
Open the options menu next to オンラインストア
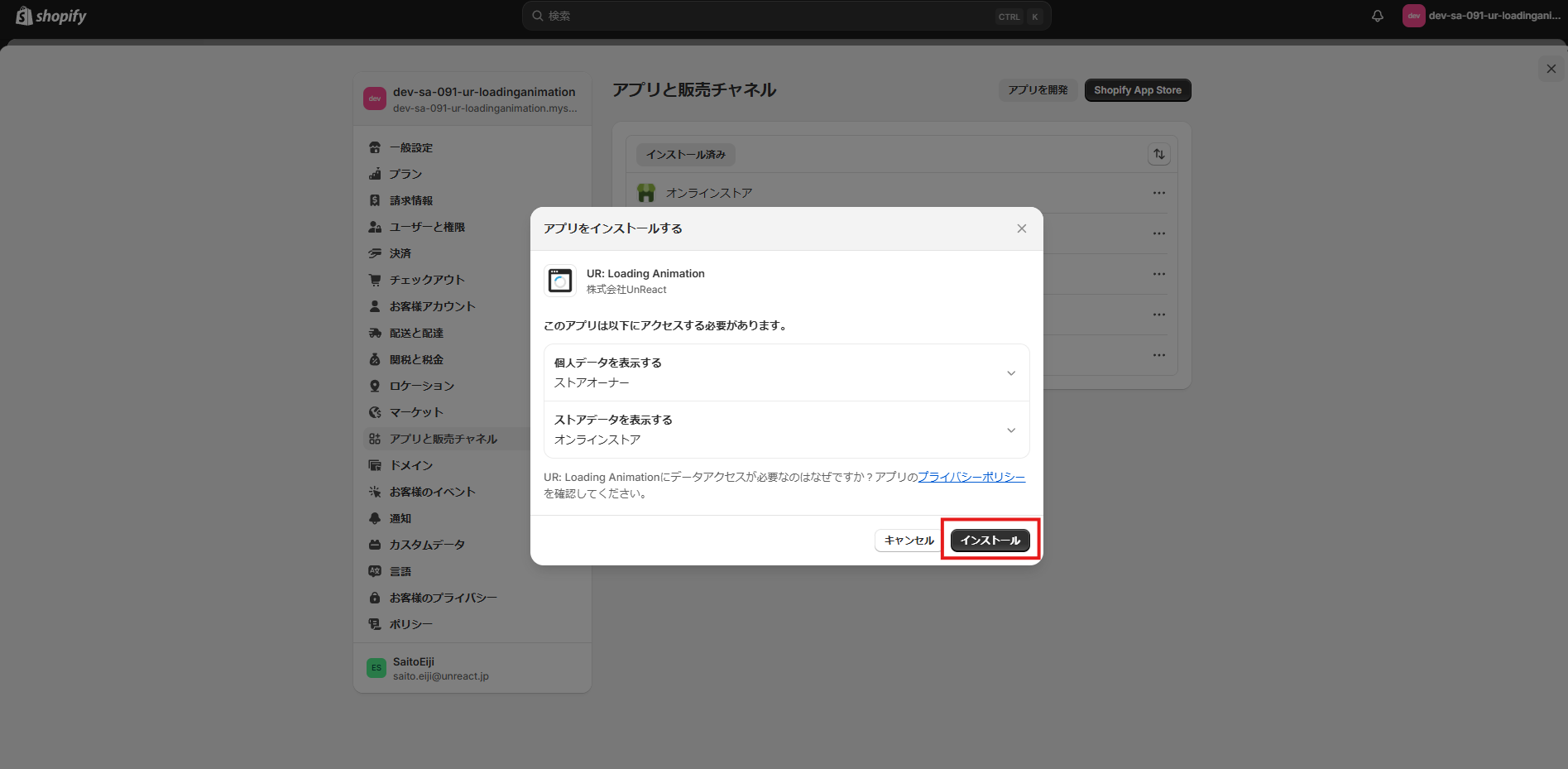[1158, 192]
